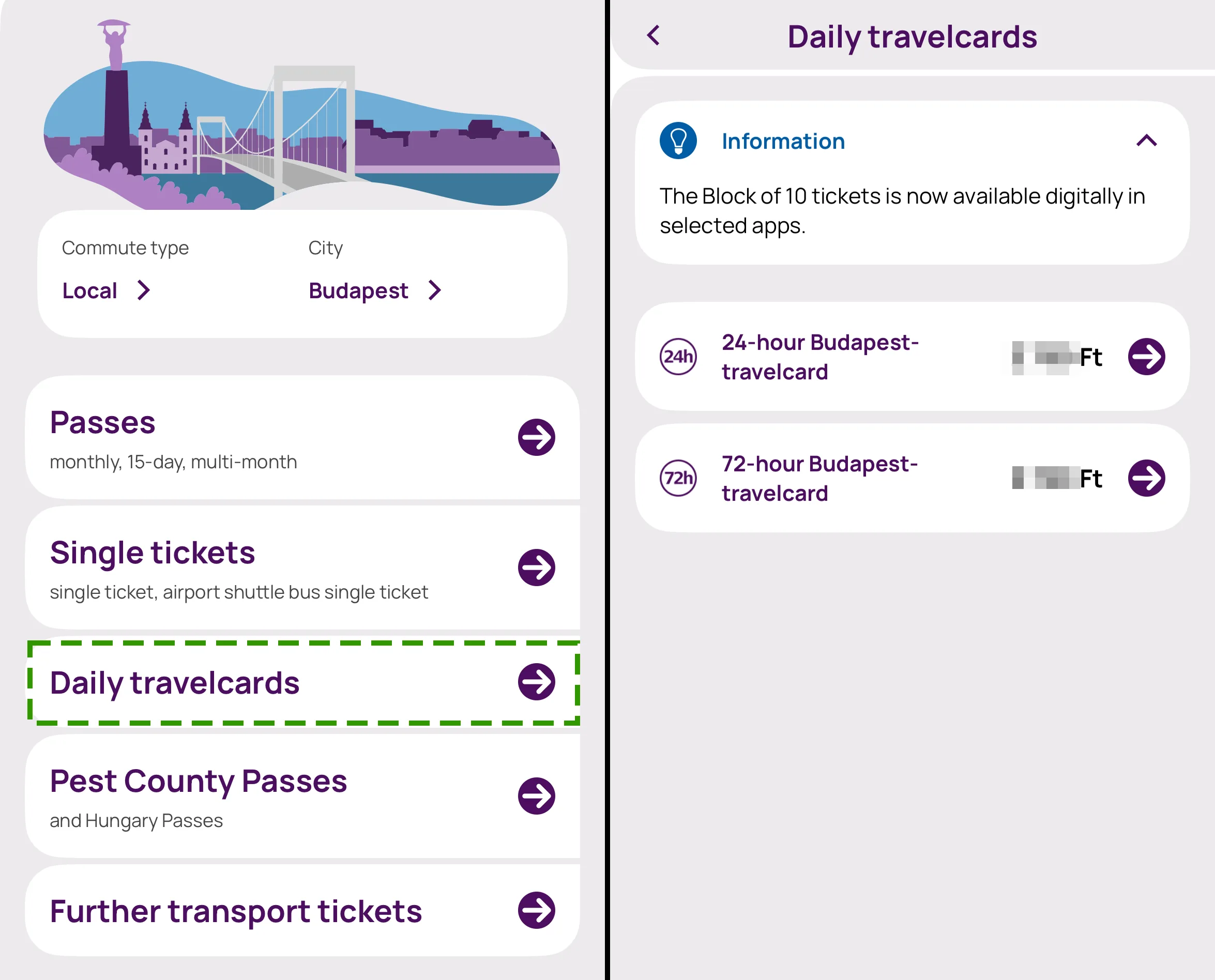
Task: Open the Commute type Local selector
Action: [105, 290]
